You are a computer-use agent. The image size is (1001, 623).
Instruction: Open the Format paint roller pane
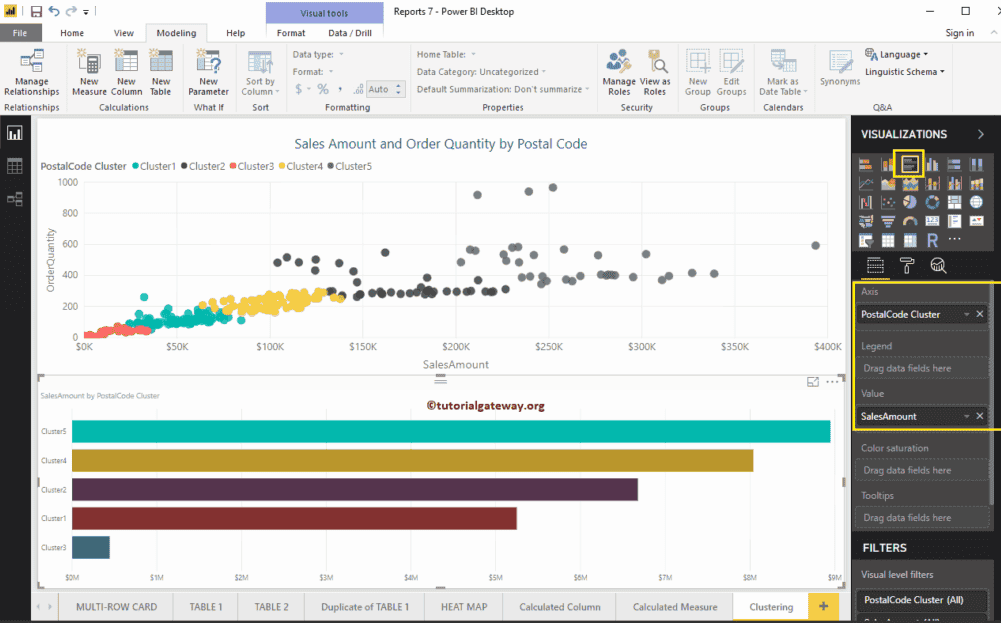click(x=906, y=265)
